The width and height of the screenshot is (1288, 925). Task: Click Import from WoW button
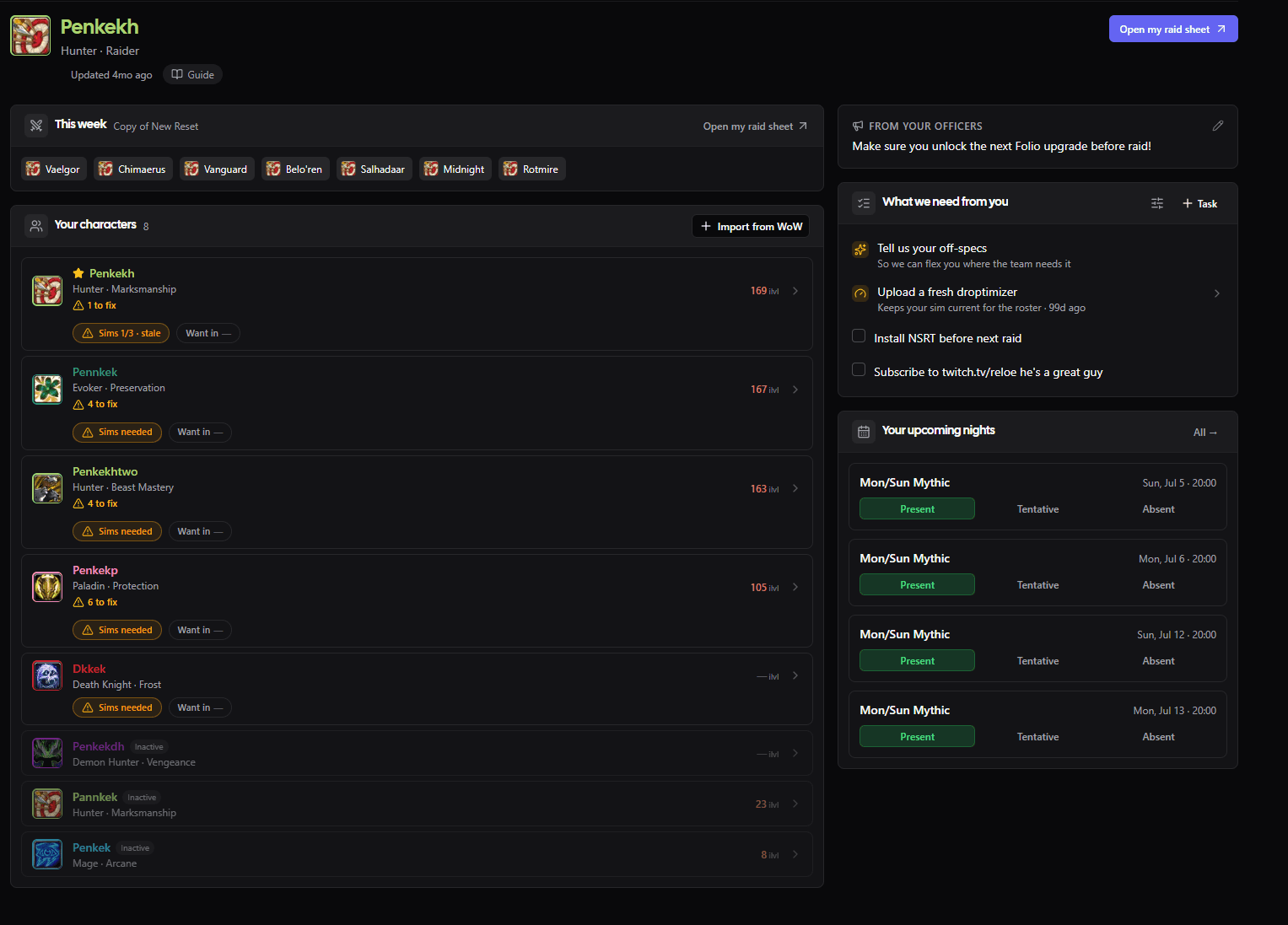tap(751, 226)
